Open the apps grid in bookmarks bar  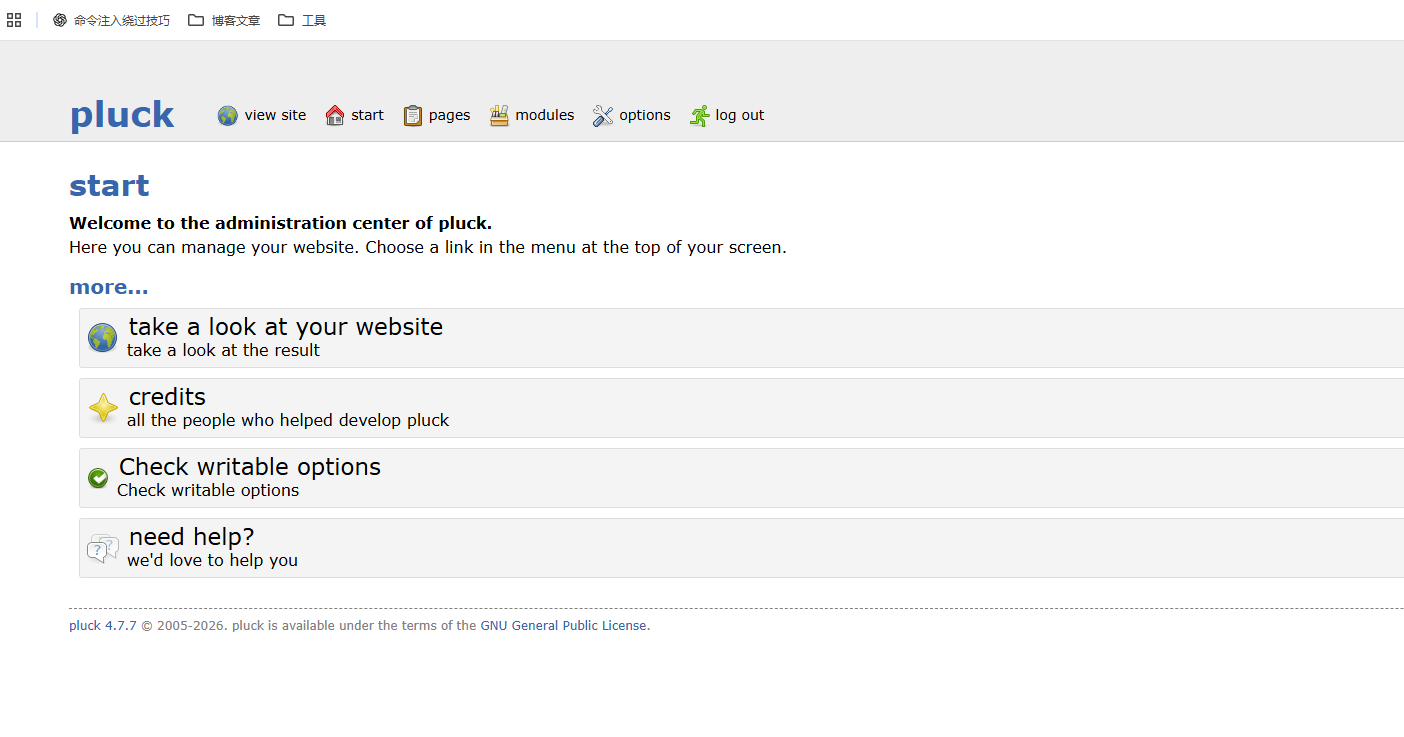click(14, 20)
